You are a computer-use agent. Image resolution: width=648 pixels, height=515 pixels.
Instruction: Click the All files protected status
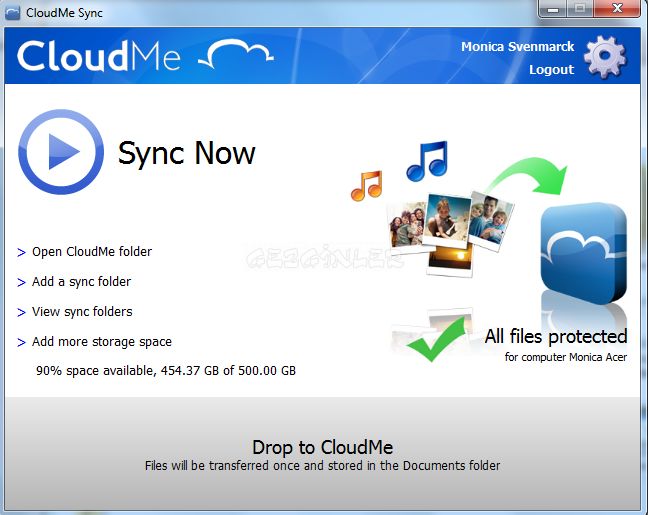coord(556,336)
